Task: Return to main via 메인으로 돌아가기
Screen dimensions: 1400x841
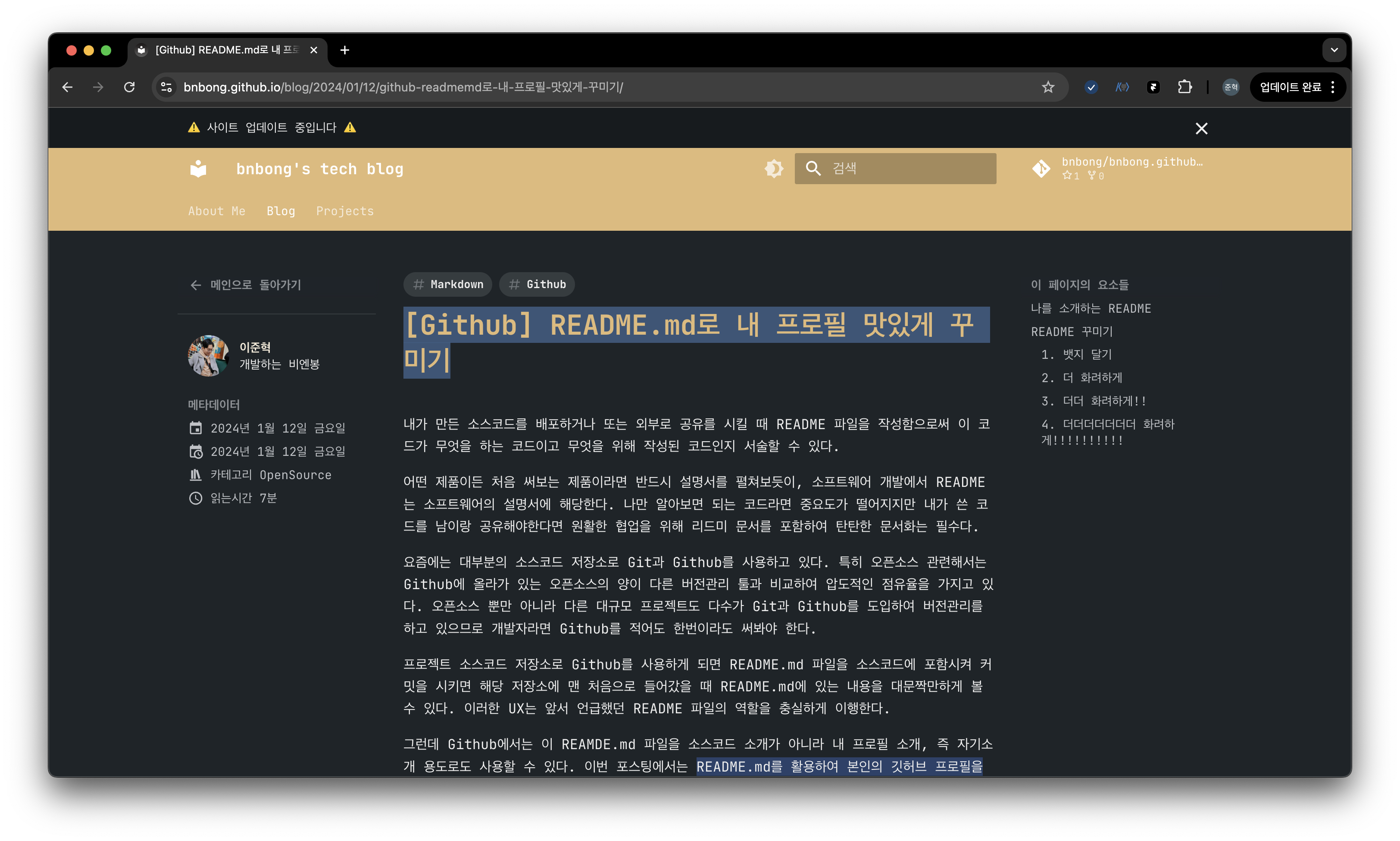Action: coord(246,285)
